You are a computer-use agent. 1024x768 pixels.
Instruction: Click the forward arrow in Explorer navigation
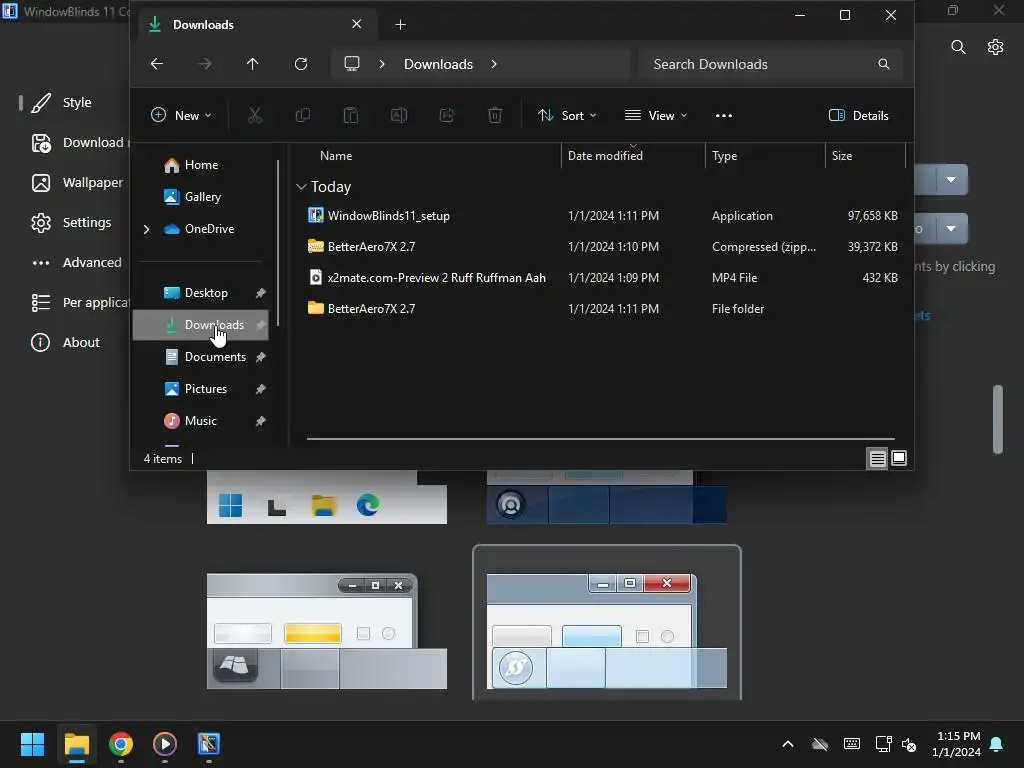pyautogui.click(x=205, y=64)
